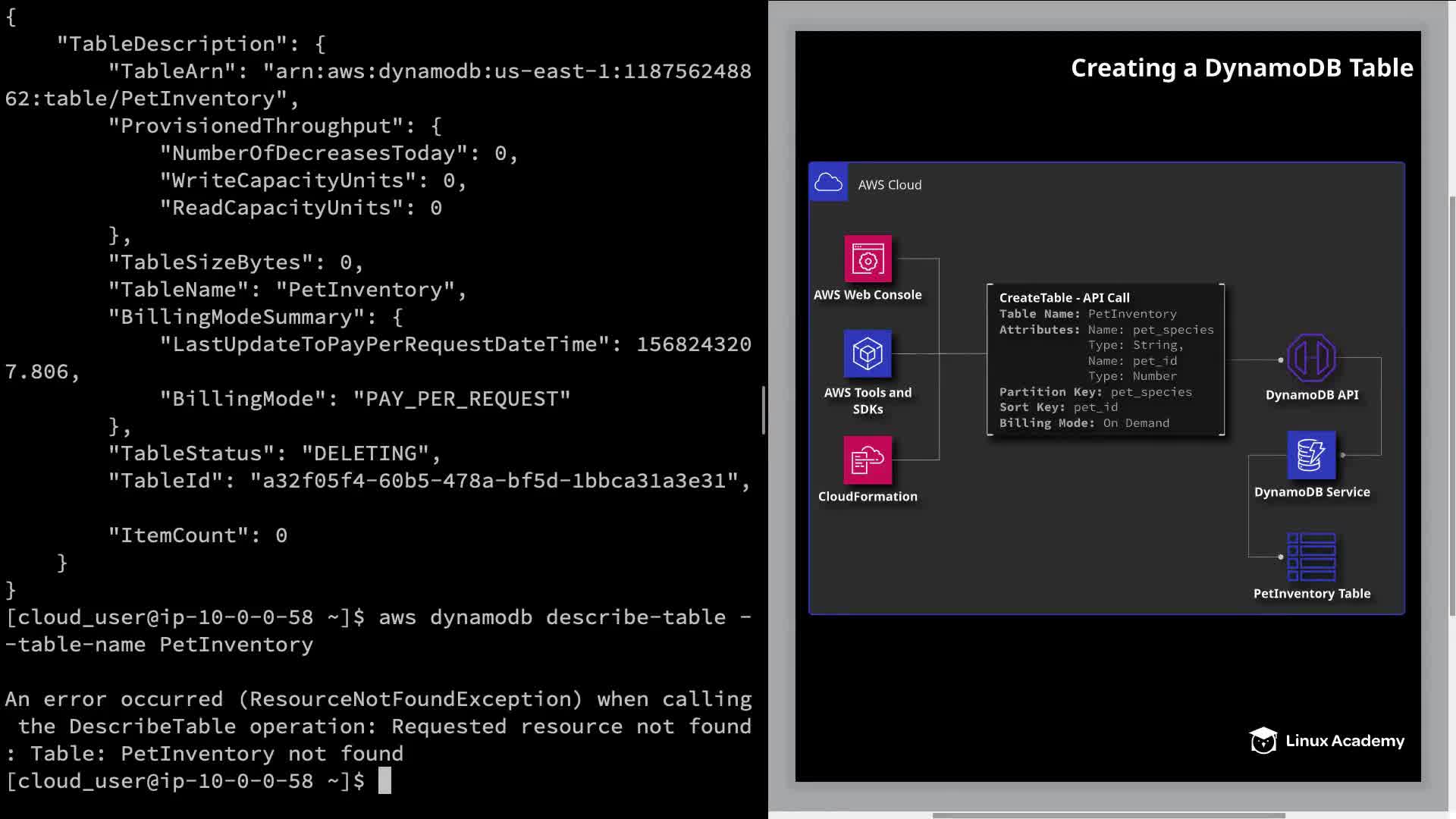This screenshot has width=1456, height=819.
Task: Click the AWS Web Console icon
Action: 868,259
